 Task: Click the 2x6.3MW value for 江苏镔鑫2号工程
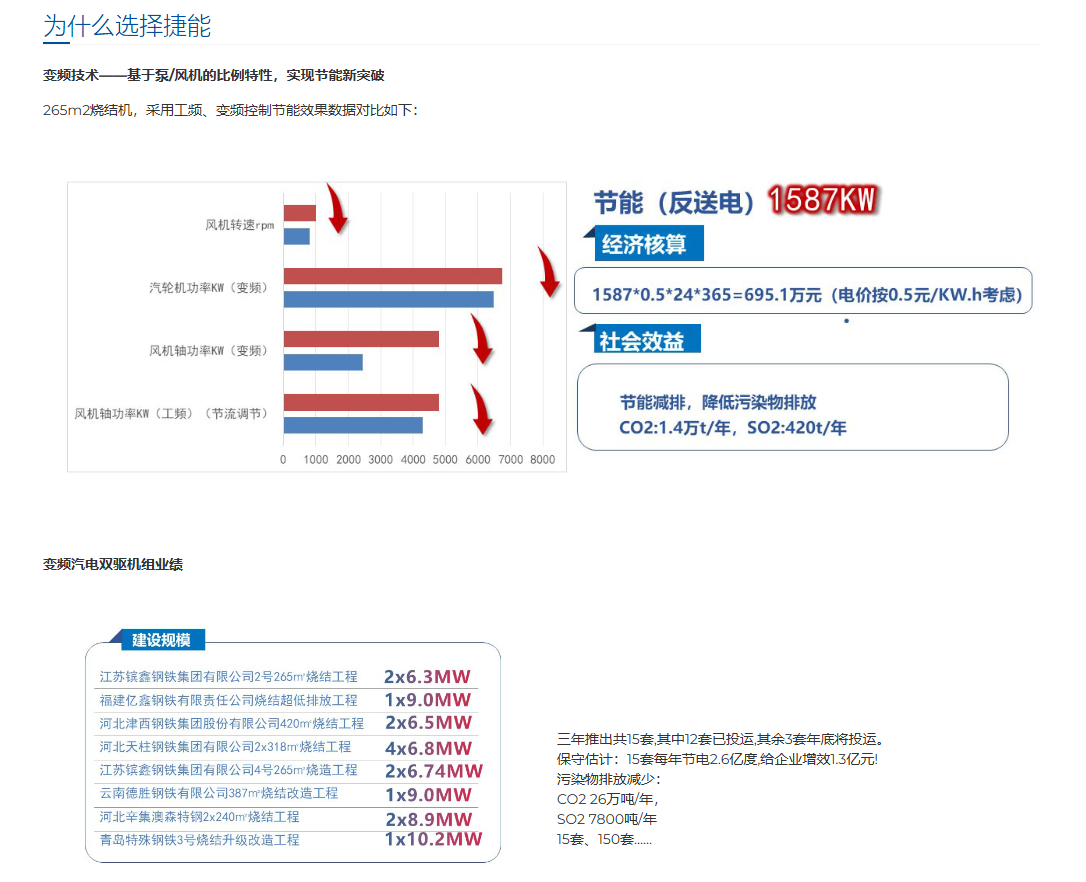(428, 677)
